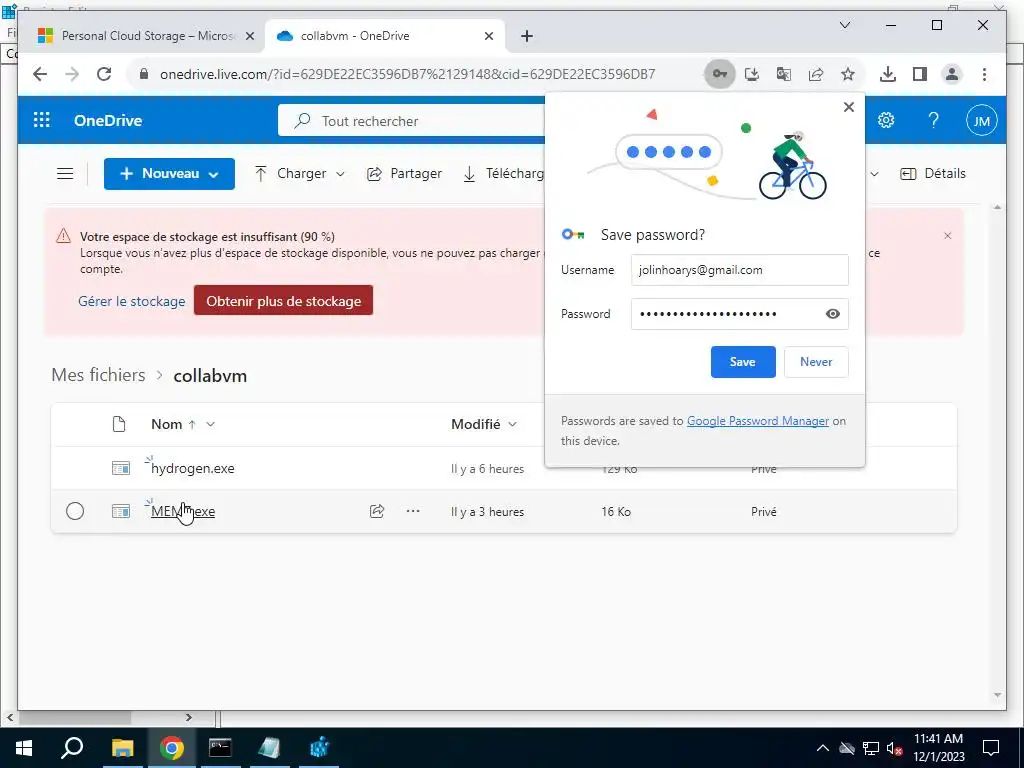Open Chrome tab search chevron
The height and width of the screenshot is (768, 1024).
[x=844, y=25]
